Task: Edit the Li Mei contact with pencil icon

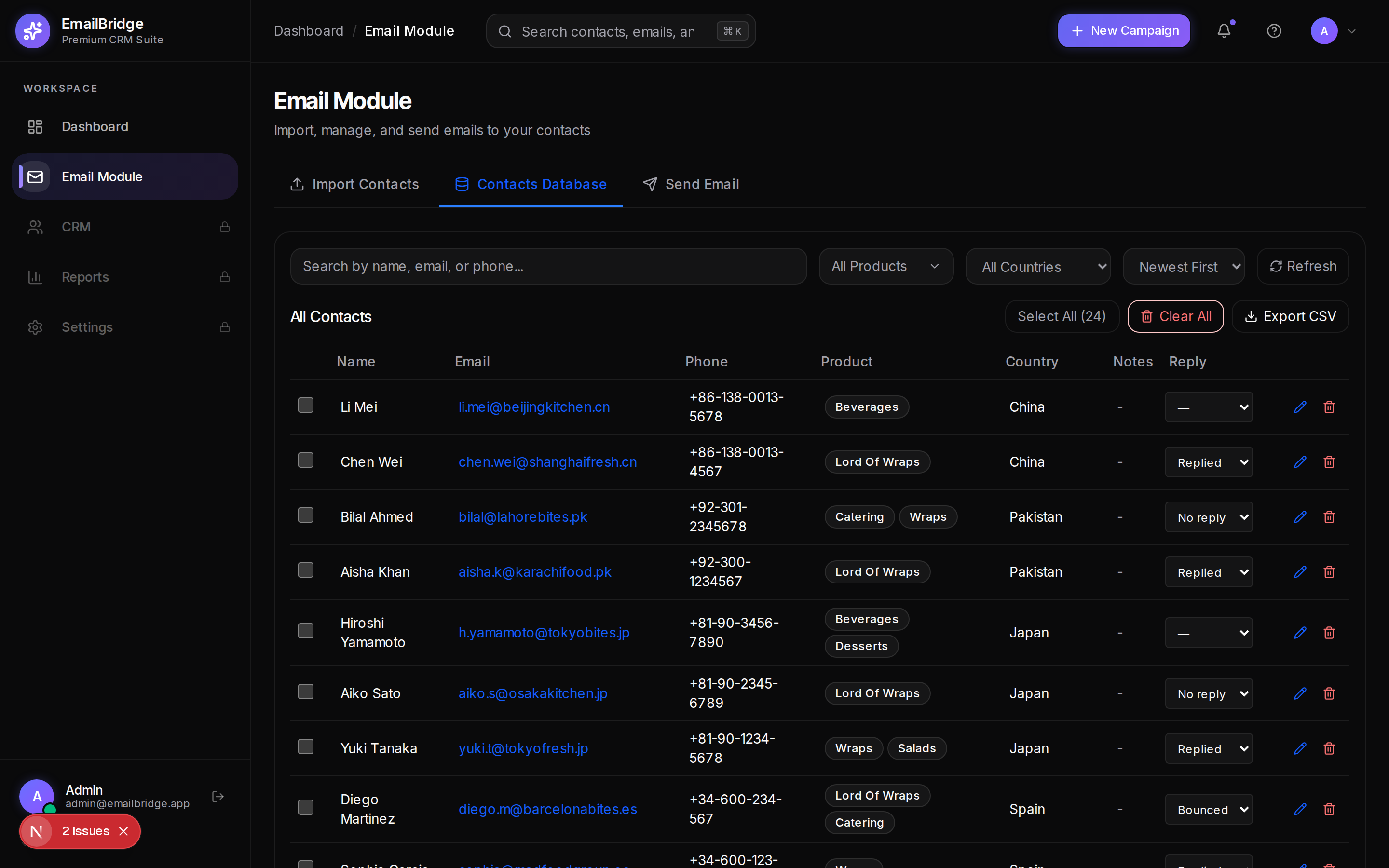Action: (x=1300, y=407)
